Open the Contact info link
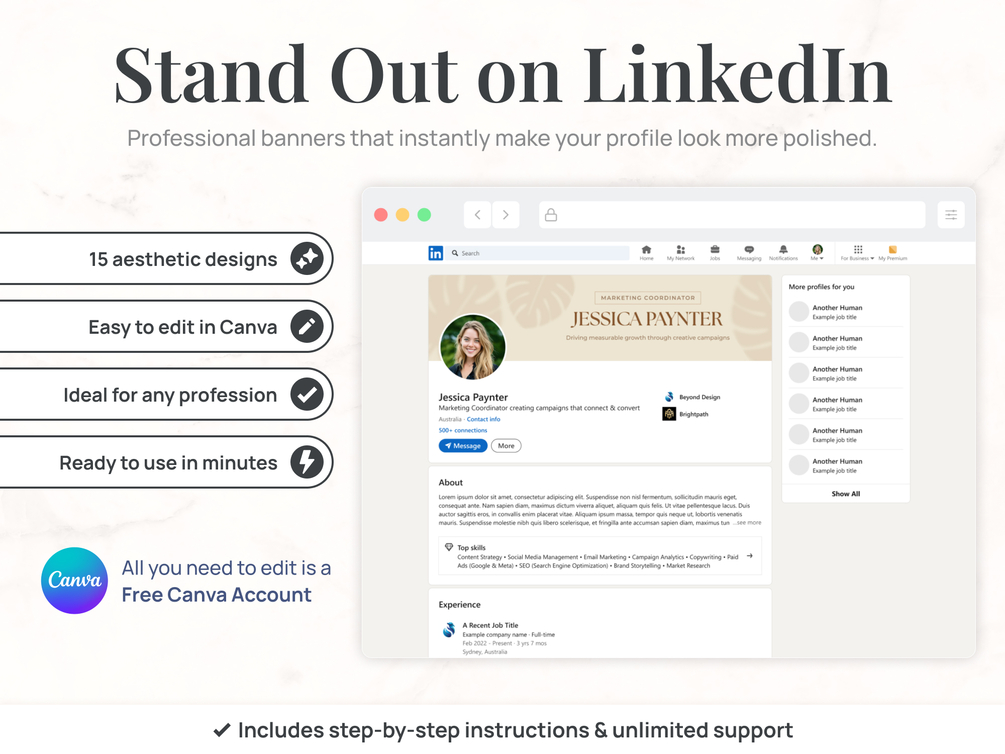Screen dimensions: 1005x754 point(483,419)
